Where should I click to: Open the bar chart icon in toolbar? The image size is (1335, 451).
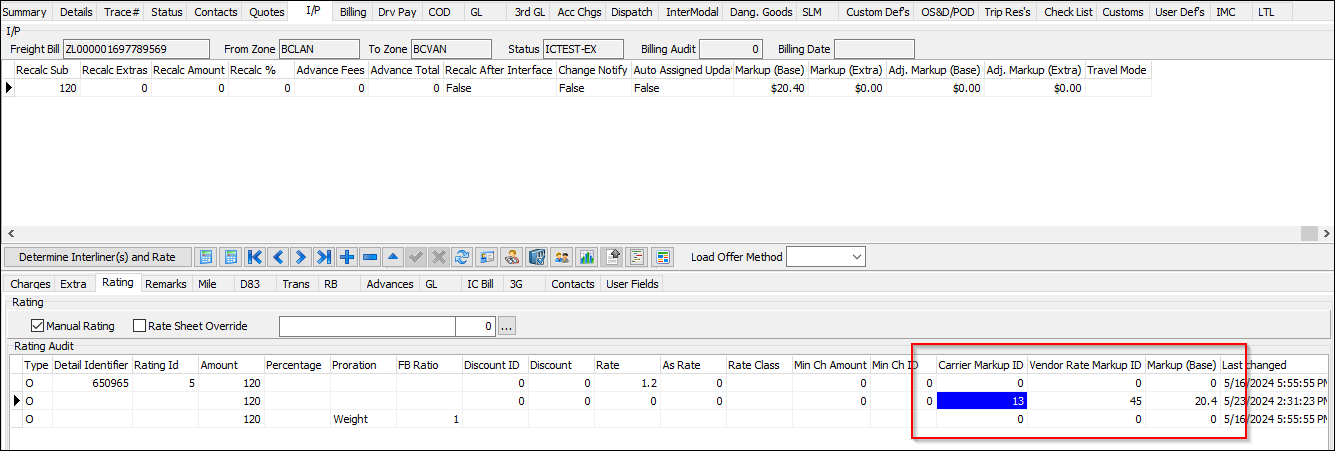point(587,257)
